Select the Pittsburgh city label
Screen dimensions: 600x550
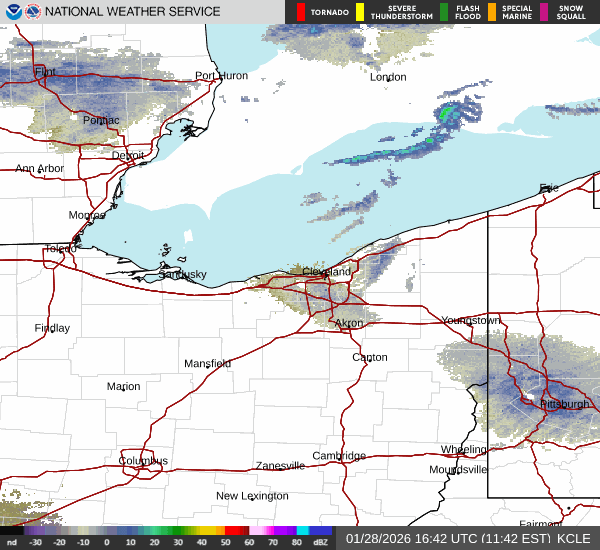click(565, 404)
